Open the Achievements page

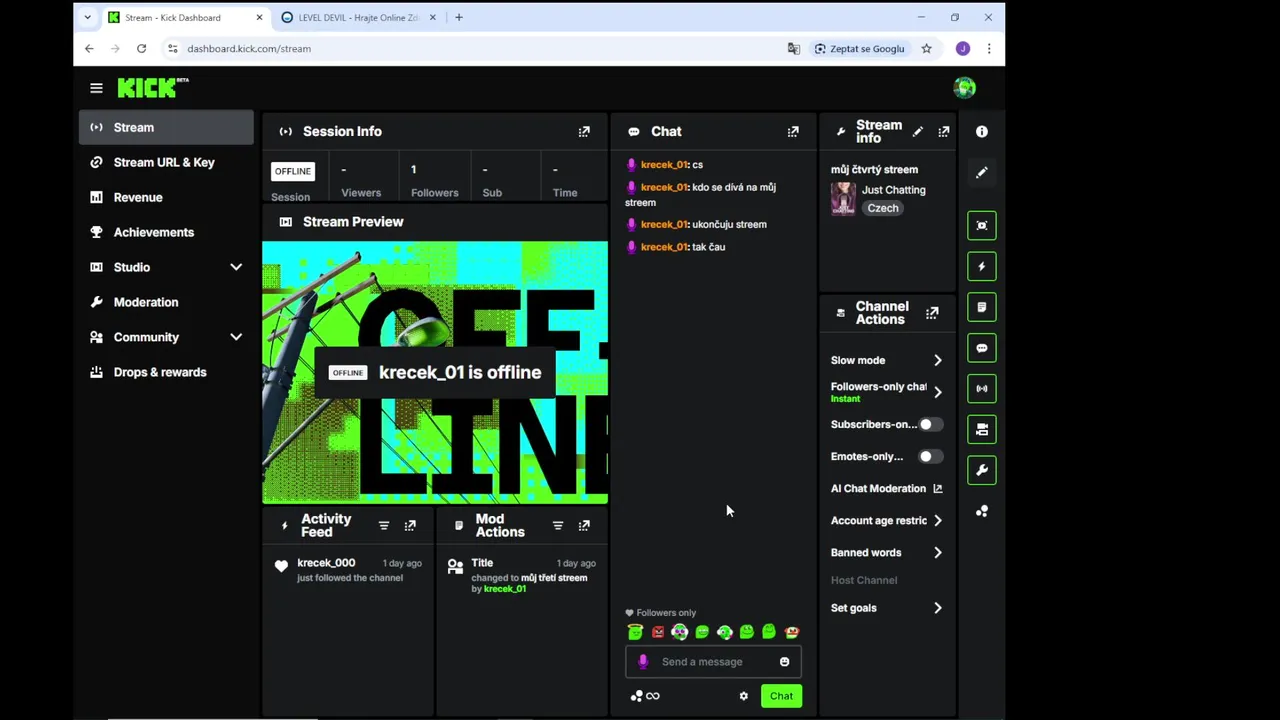click(166, 232)
